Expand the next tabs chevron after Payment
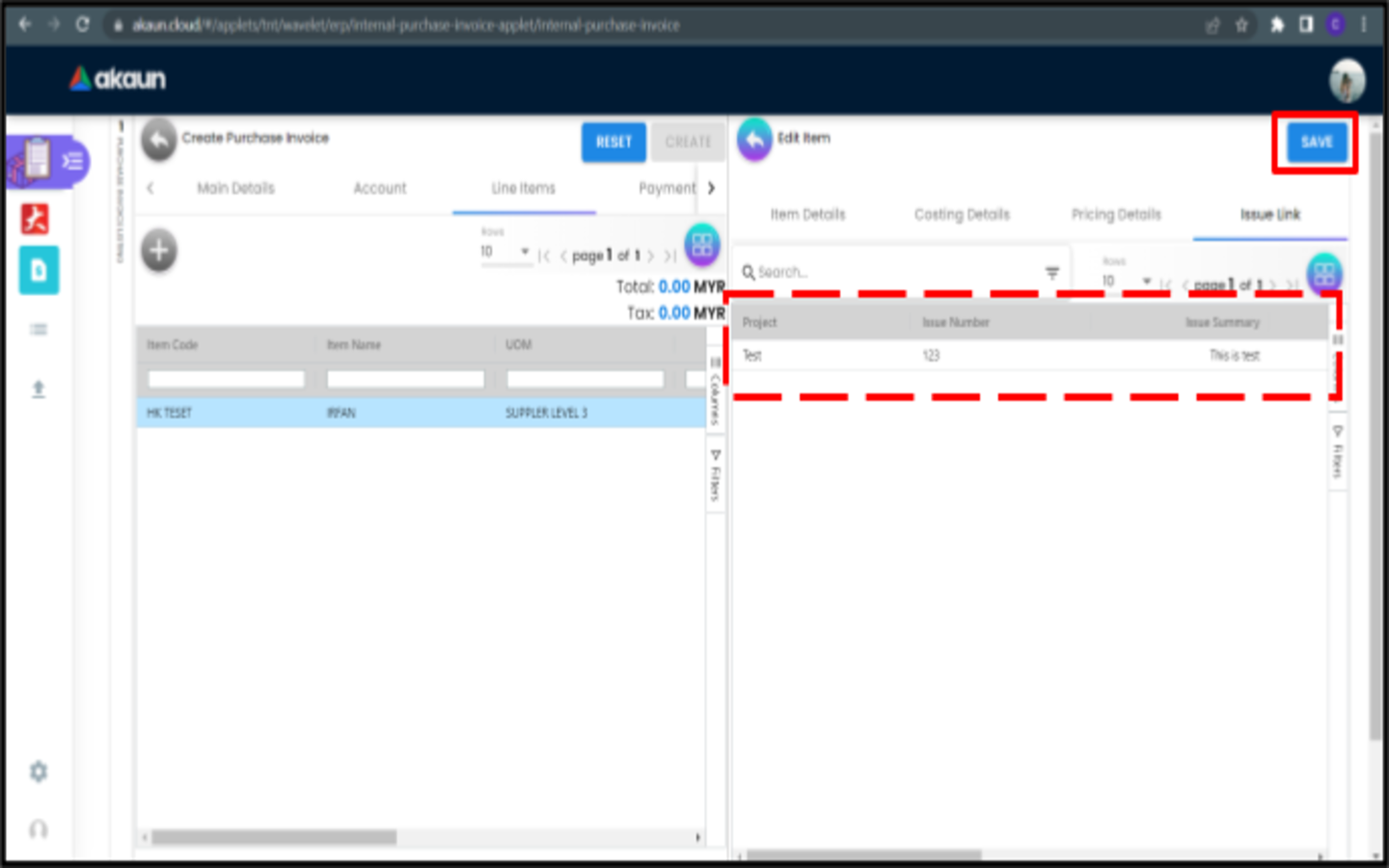 711,188
